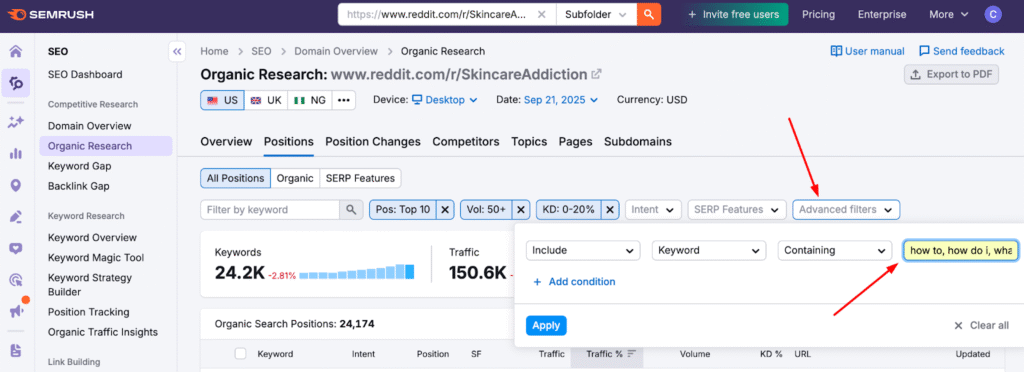Open Enterprise in top bar
This screenshot has width=1024, height=372.
[882, 14]
